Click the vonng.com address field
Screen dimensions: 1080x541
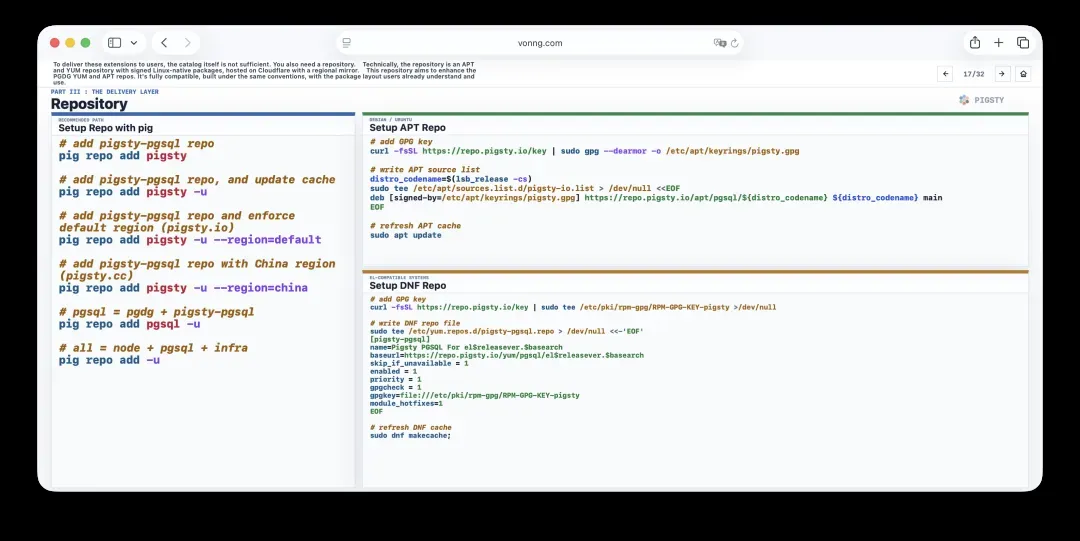coord(539,43)
